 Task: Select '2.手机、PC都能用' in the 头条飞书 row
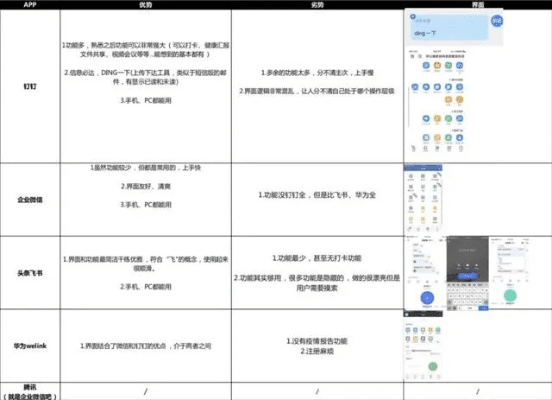click(146, 287)
